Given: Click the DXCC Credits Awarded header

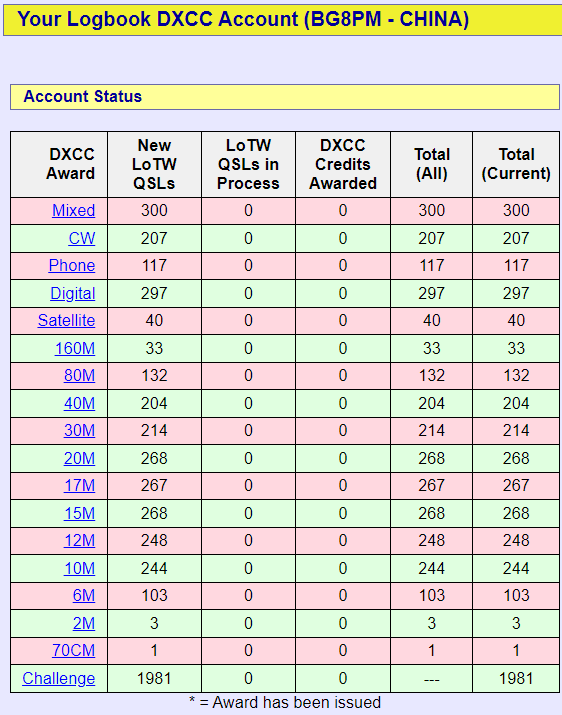Looking at the screenshot, I should [343, 165].
